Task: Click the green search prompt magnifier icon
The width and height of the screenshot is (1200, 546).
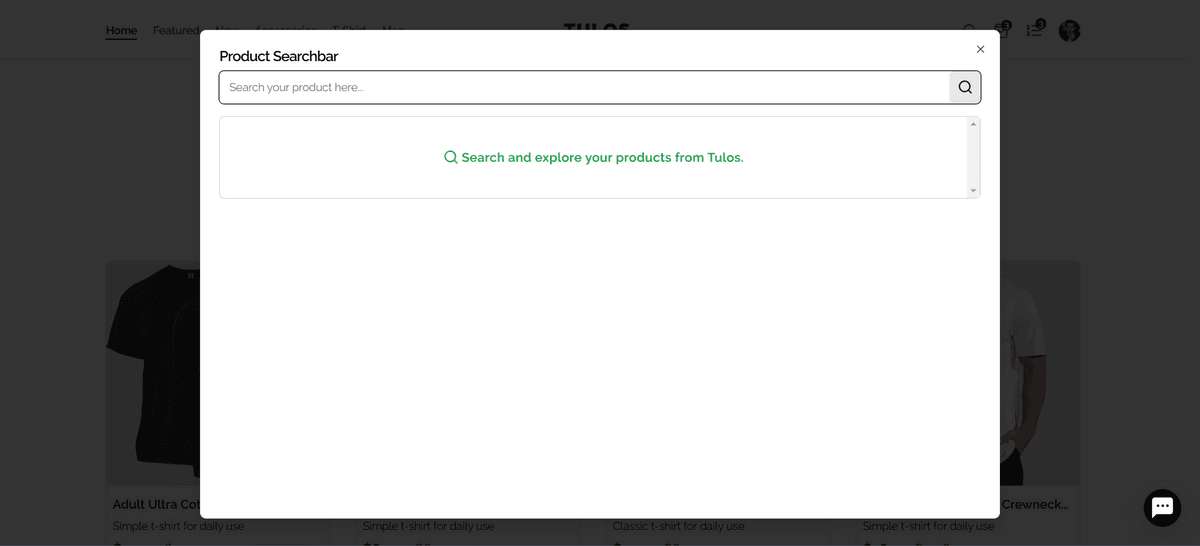Action: pos(451,157)
